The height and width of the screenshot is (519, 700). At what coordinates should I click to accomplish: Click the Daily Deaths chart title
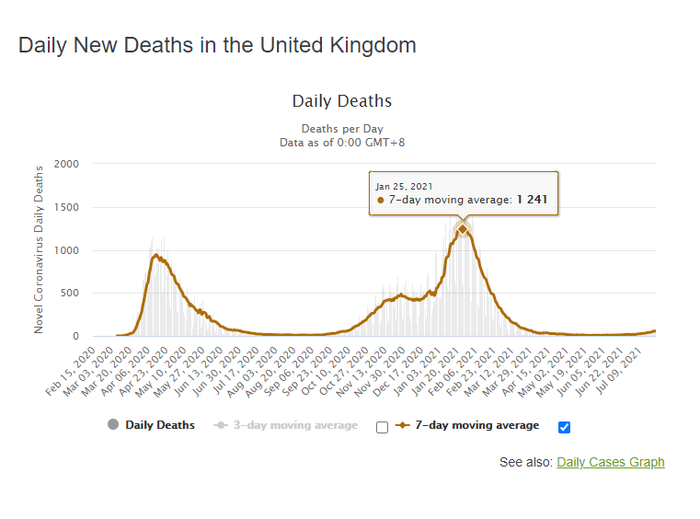342,101
